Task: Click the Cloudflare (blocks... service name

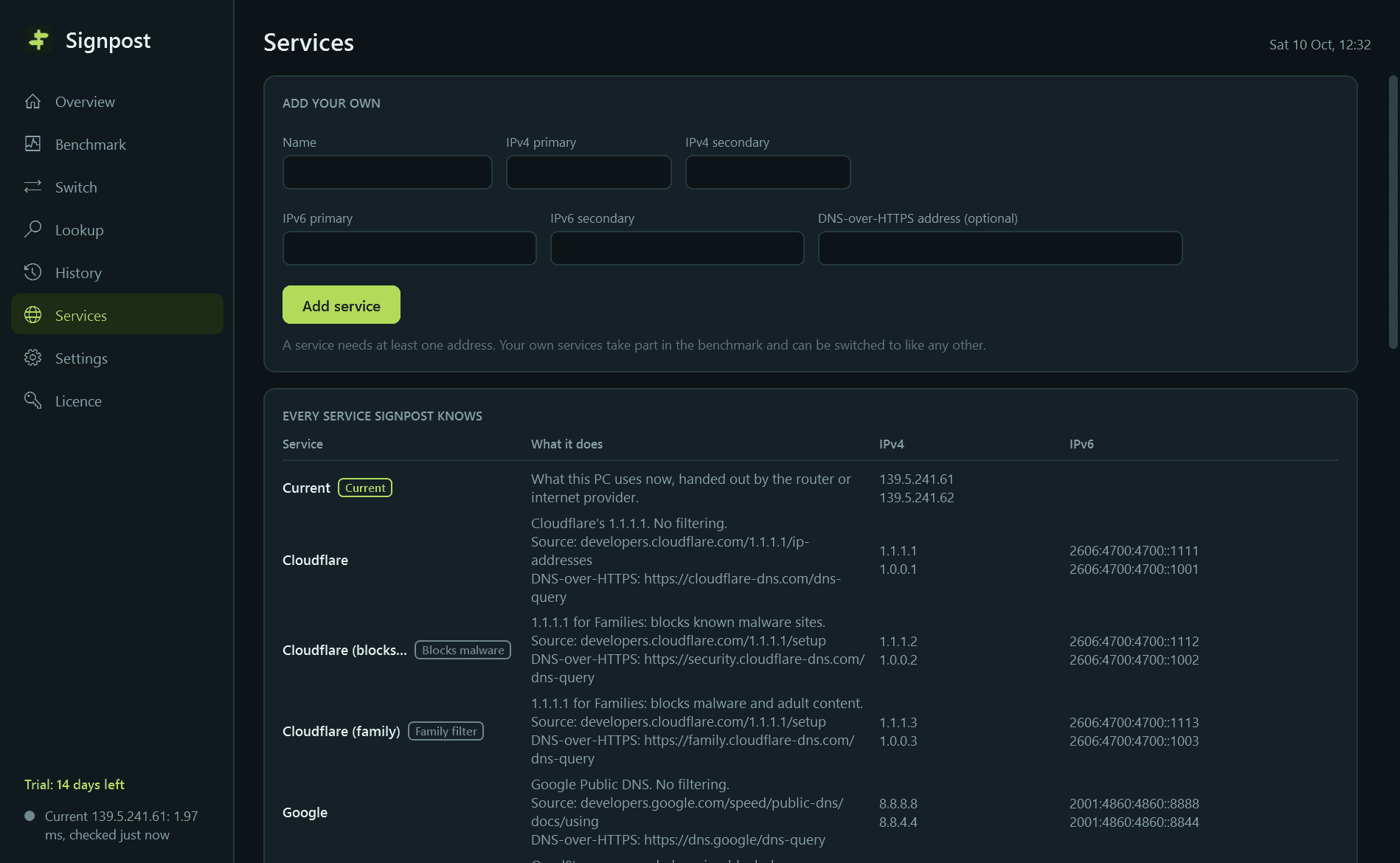Action: point(344,650)
